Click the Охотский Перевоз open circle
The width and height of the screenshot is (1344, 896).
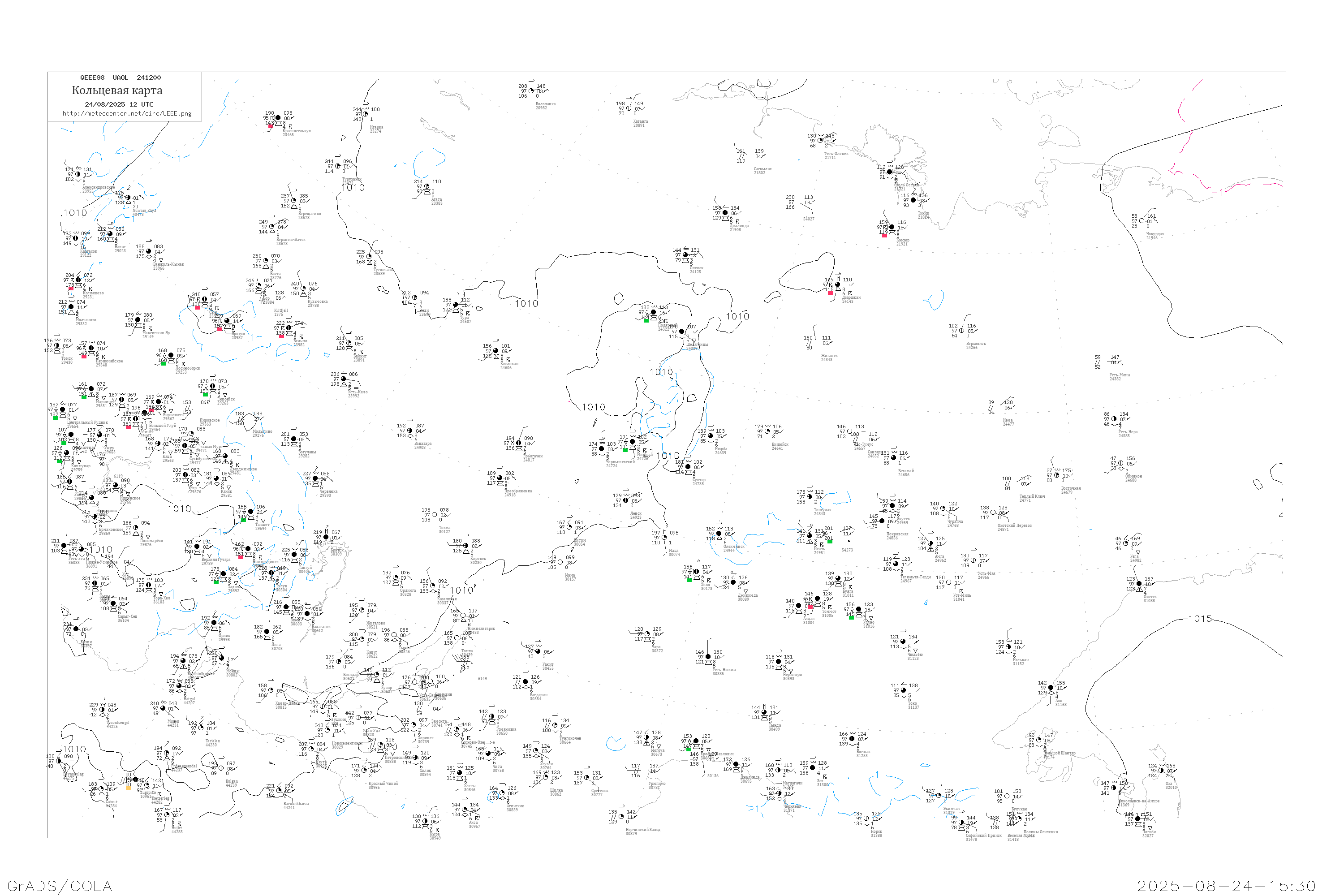point(993,513)
